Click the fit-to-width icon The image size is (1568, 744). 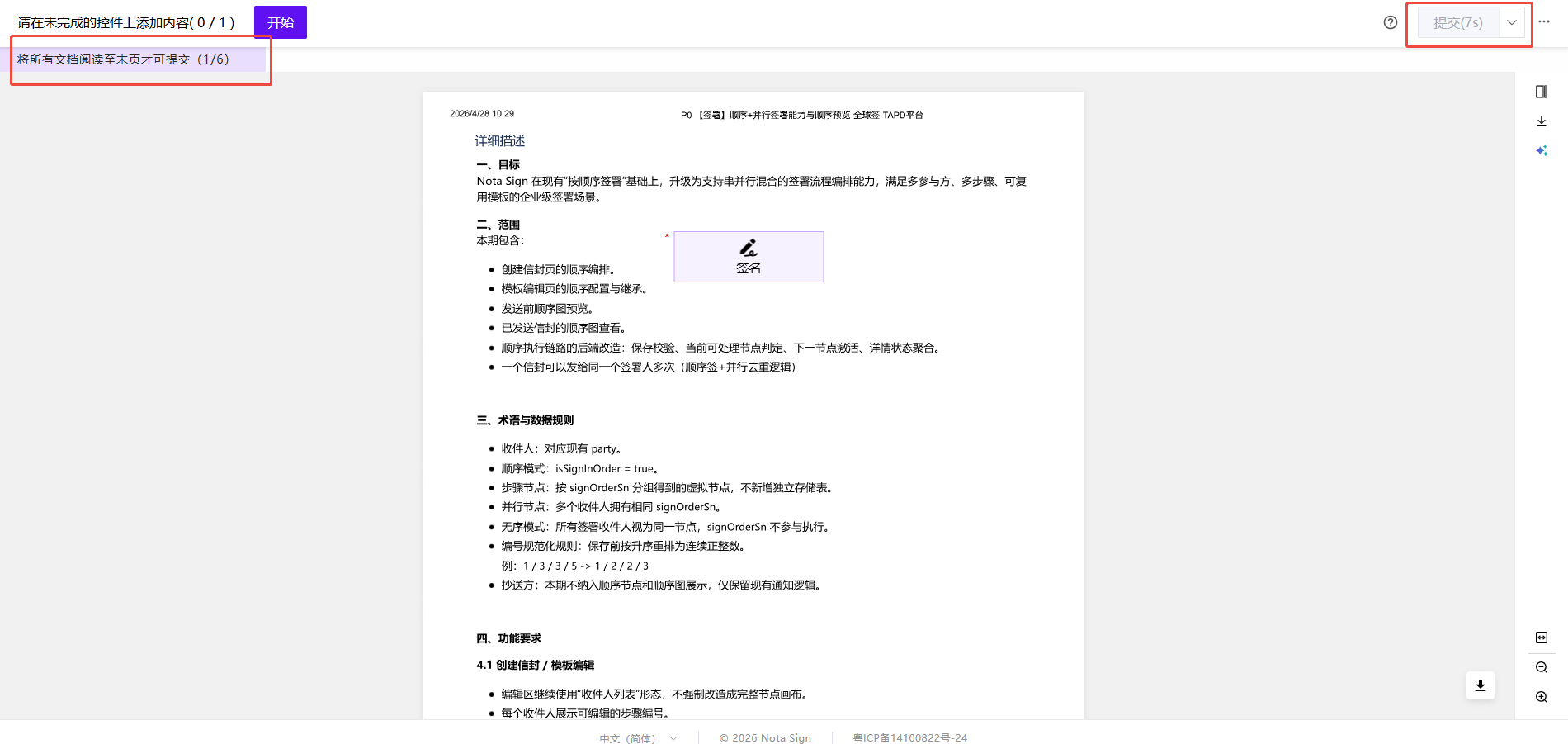click(1542, 637)
